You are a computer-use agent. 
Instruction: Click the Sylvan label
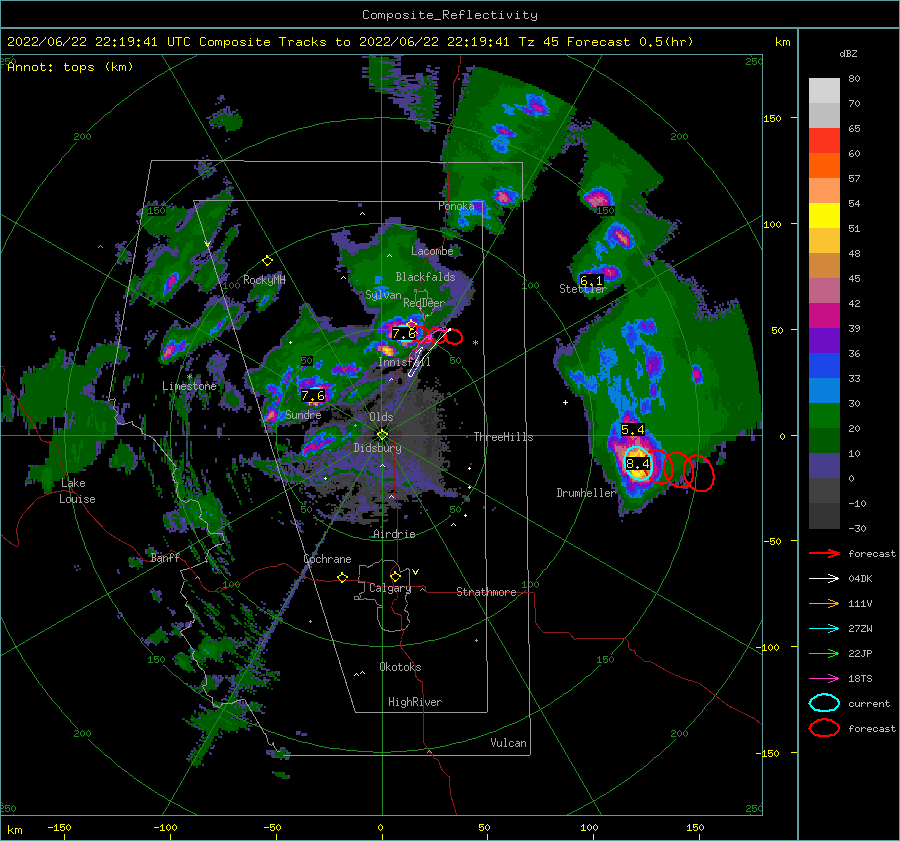coord(383,295)
